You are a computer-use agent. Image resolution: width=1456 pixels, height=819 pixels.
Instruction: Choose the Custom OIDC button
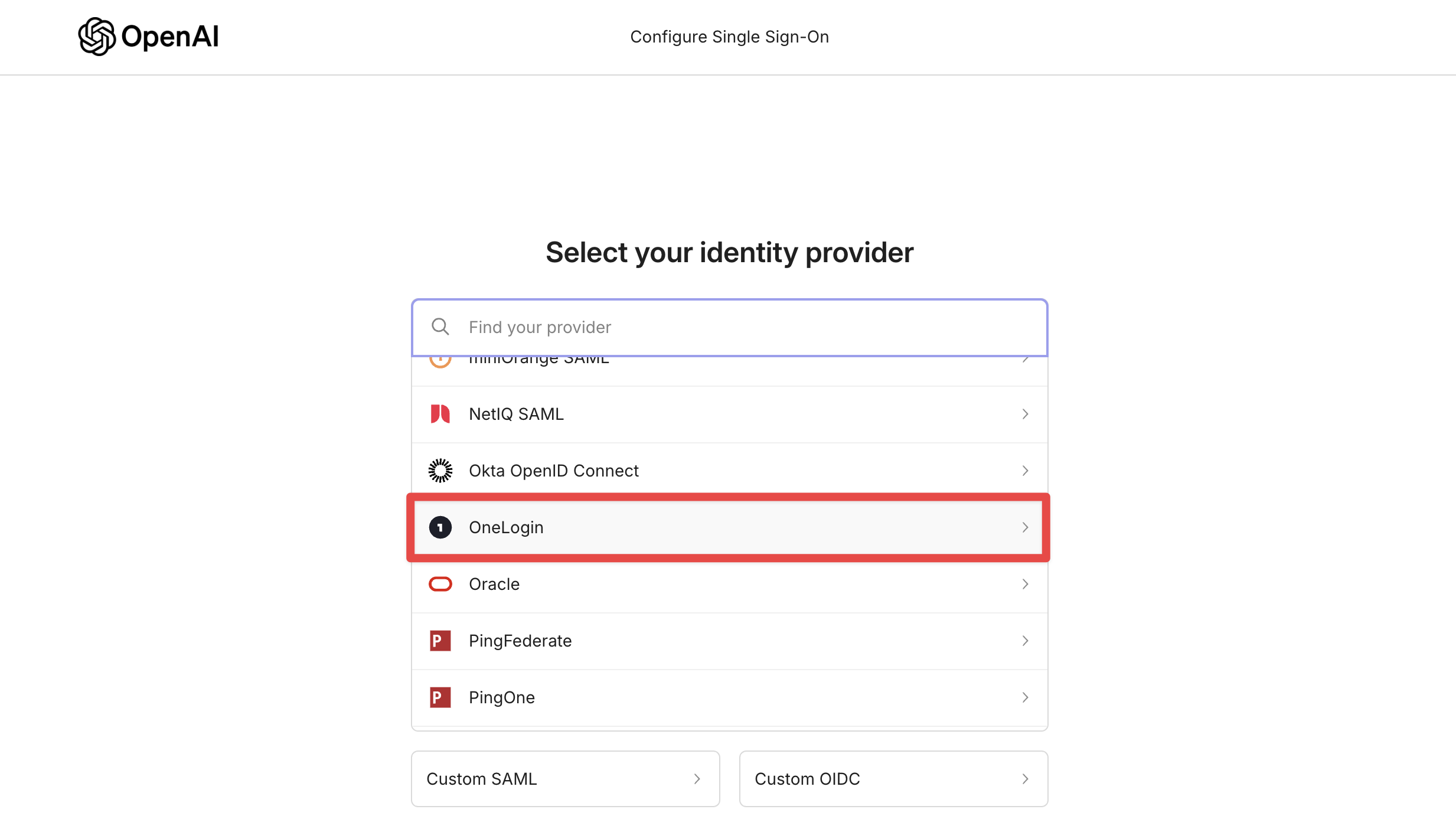(x=894, y=779)
